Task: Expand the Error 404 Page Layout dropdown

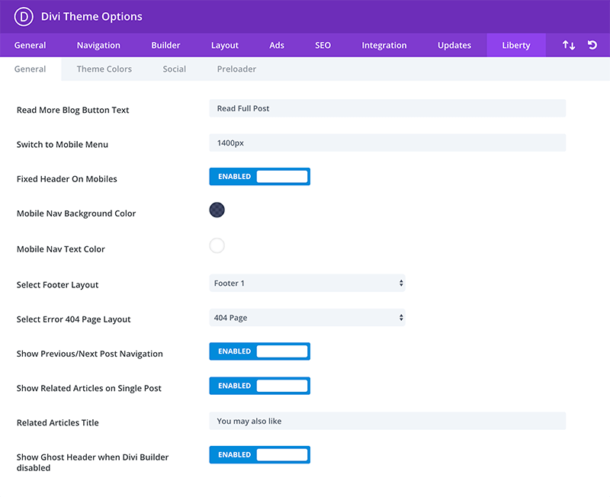Action: 307,318
